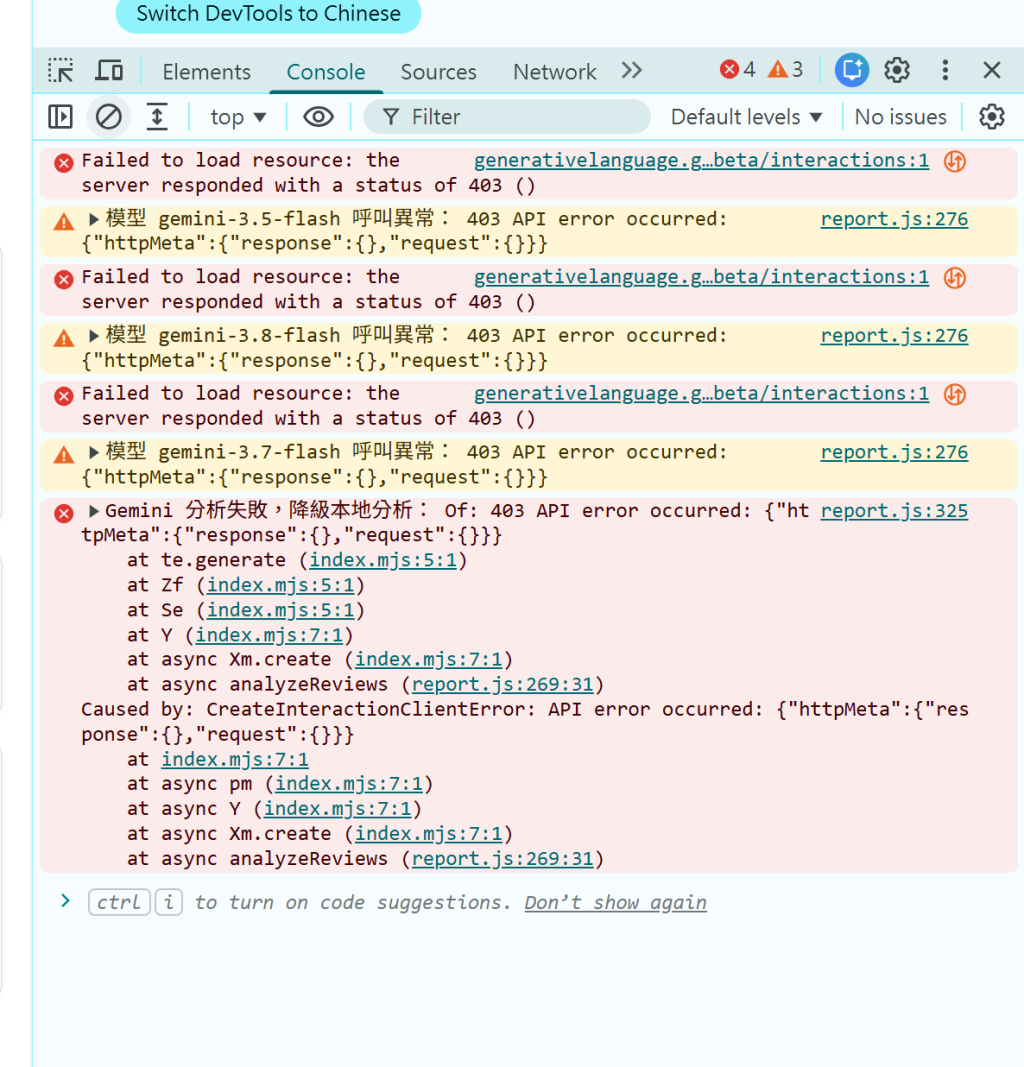Screen dimensions: 1024x1067
Task: Open the Sources tab
Action: pyautogui.click(x=438, y=71)
